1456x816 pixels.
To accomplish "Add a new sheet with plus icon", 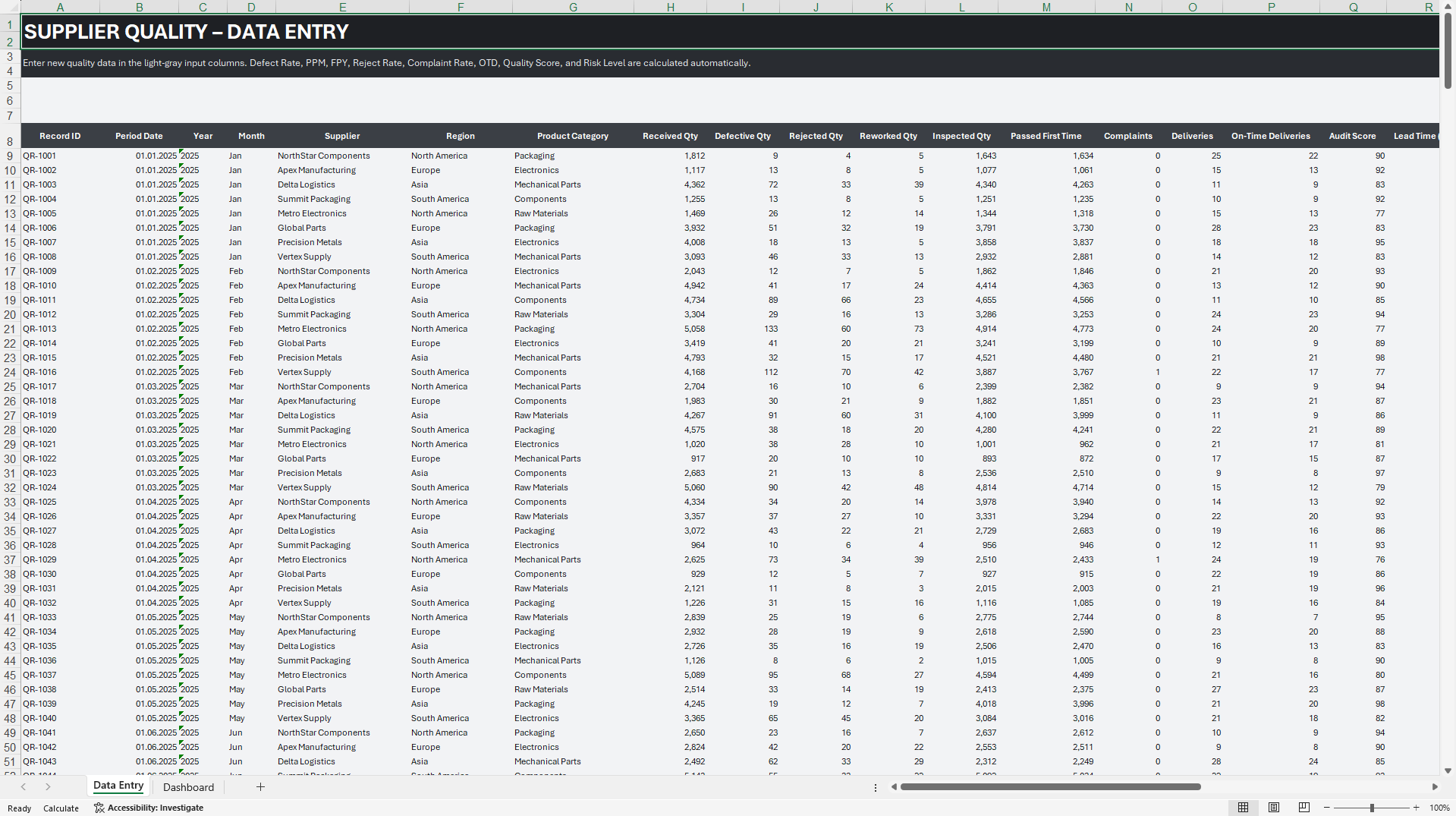I will pos(260,787).
